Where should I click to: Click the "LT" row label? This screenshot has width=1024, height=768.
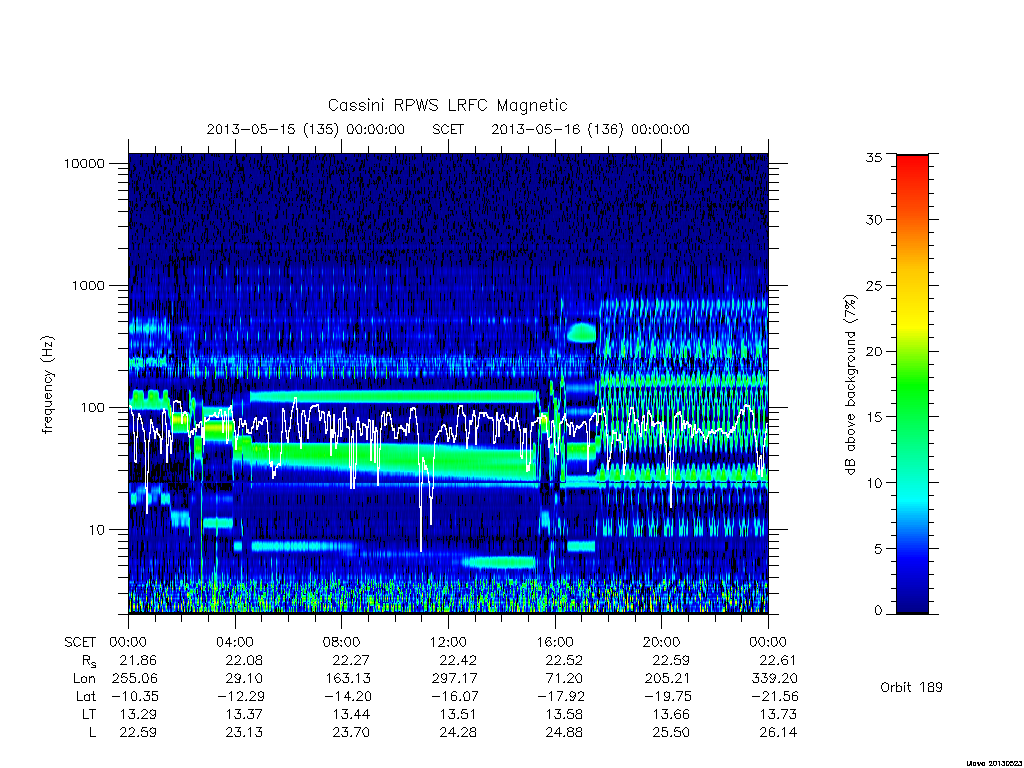point(89,714)
